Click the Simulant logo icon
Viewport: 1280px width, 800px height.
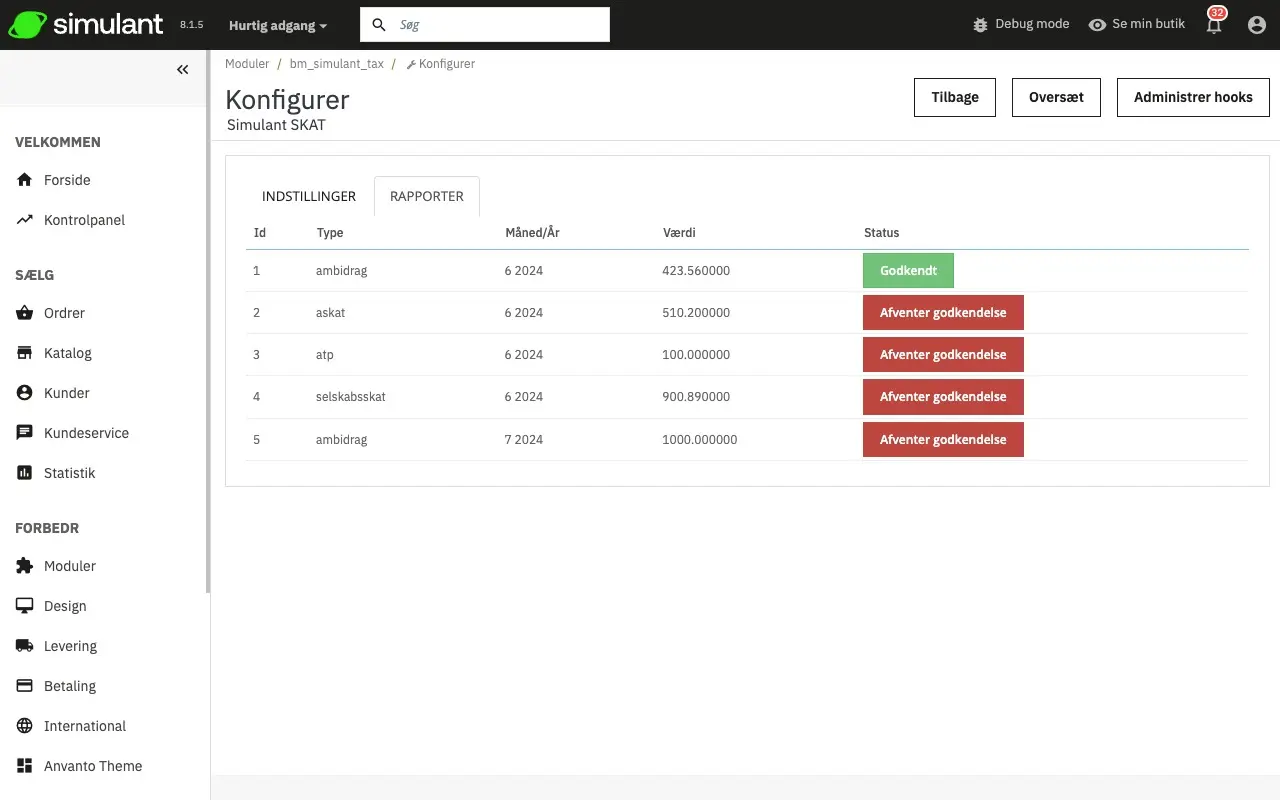[x=27, y=25]
